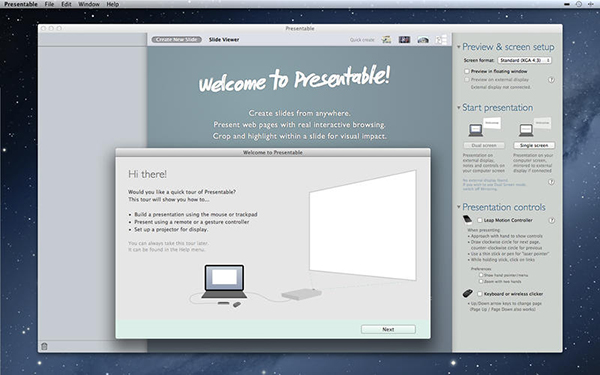Viewport: 600px width, 375px height.
Task: Open help icon under Start presentation notes
Action: 551,182
